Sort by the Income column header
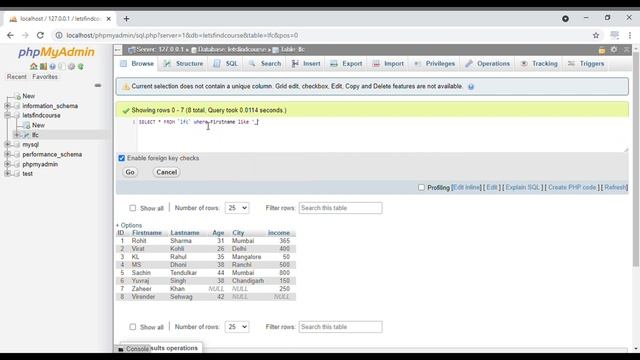This screenshot has height=360, width=640. coord(279,233)
